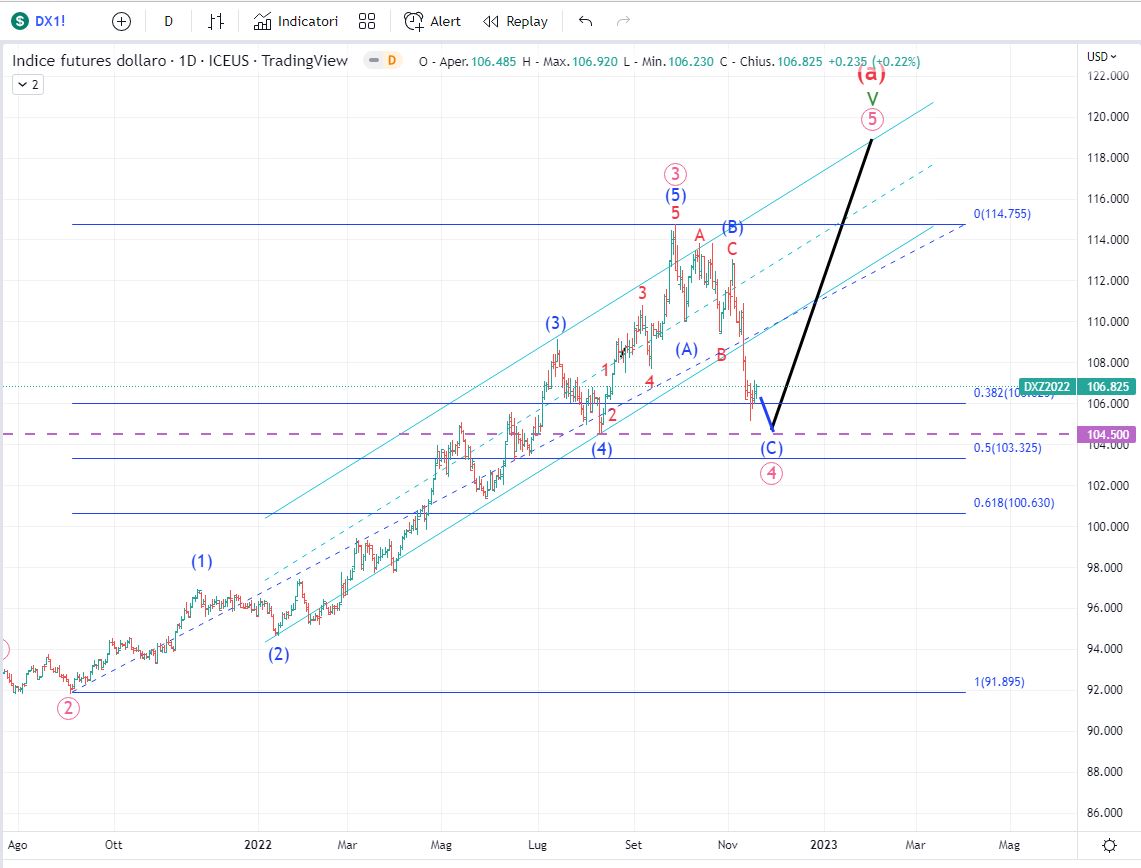
Task: Open chart settings gear icon
Action: coord(1109,845)
